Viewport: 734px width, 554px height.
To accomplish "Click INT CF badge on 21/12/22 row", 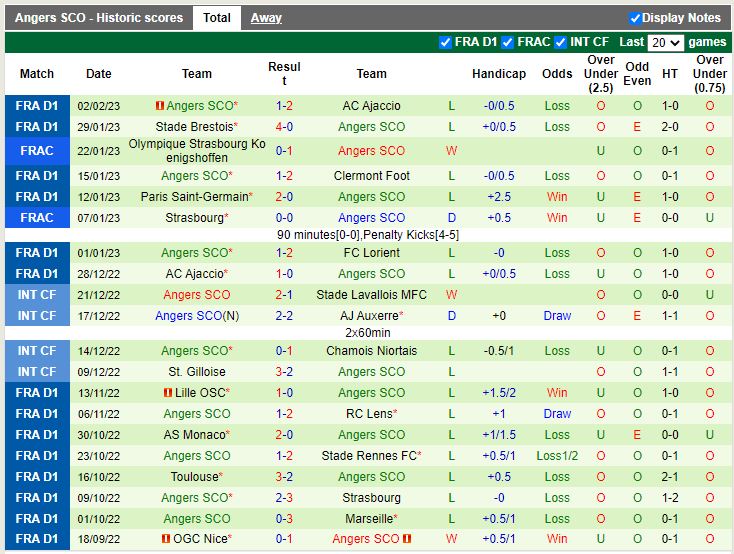I will (x=37, y=295).
